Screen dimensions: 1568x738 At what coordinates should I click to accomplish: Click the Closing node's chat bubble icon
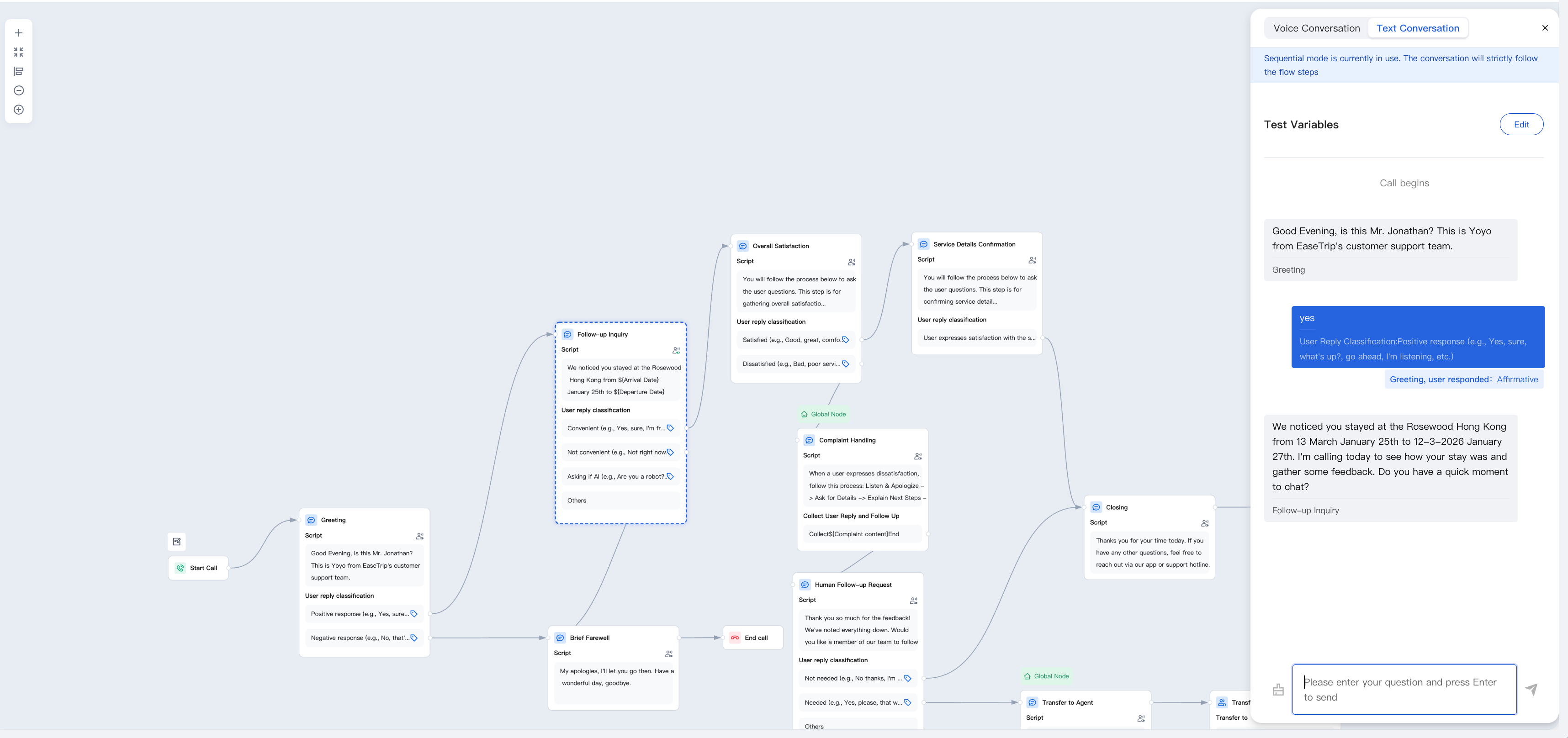pos(1096,507)
